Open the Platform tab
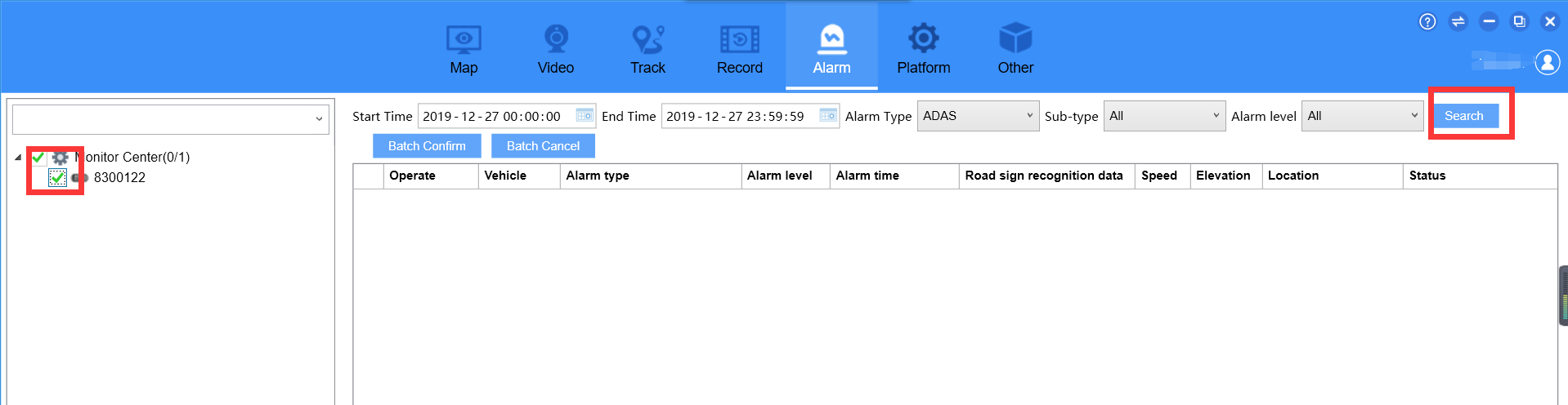 tap(924, 49)
